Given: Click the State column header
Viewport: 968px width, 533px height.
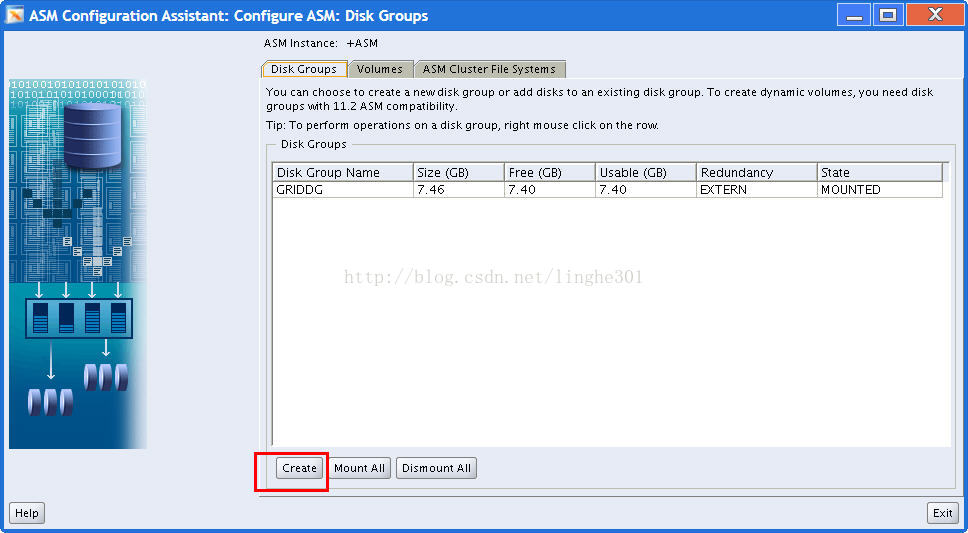Looking at the screenshot, I should [x=879, y=172].
